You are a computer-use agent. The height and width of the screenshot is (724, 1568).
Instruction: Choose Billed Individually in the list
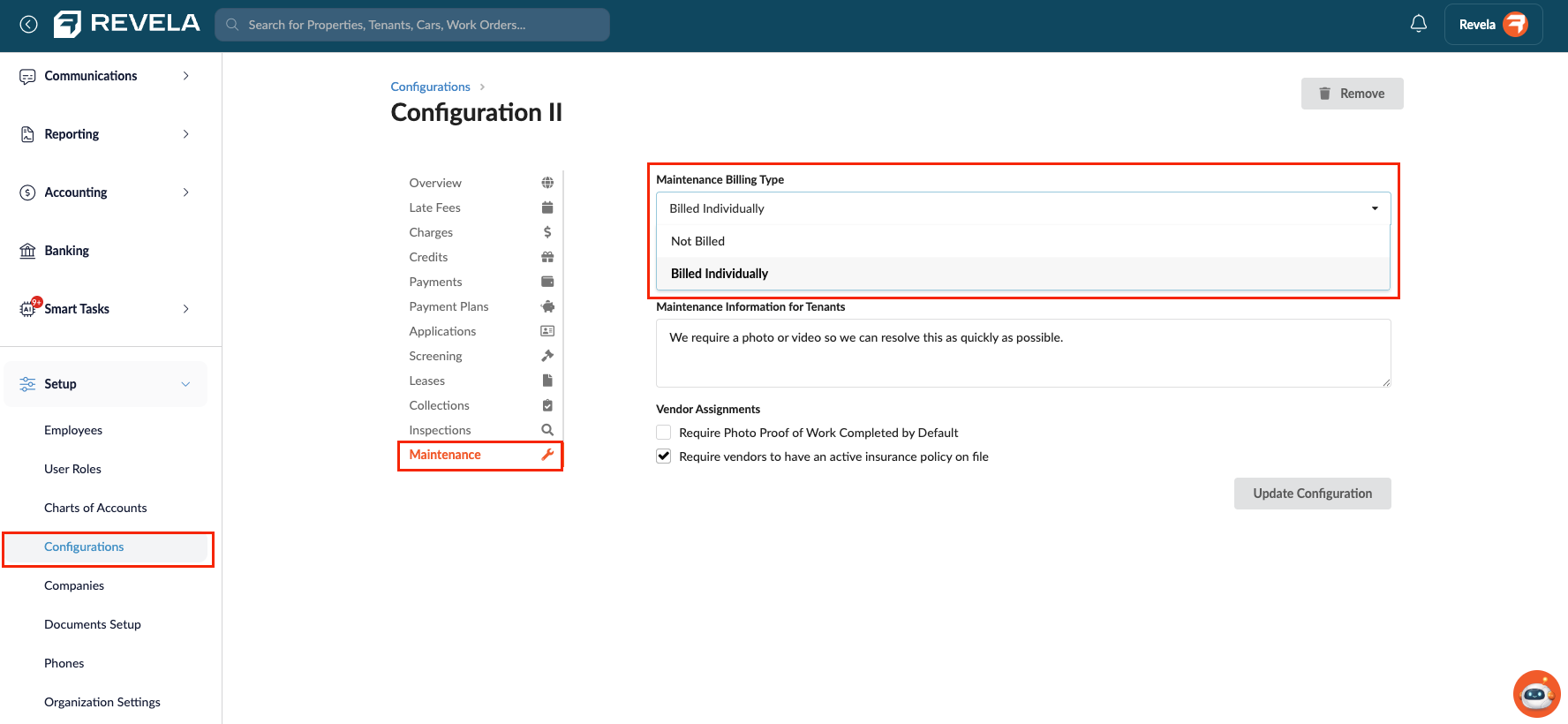(1023, 274)
